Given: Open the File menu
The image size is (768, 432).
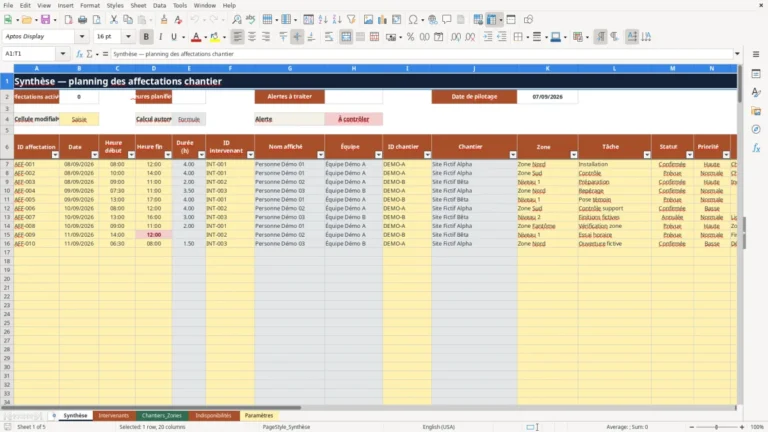Looking at the screenshot, I should pyautogui.click(x=8, y=5).
